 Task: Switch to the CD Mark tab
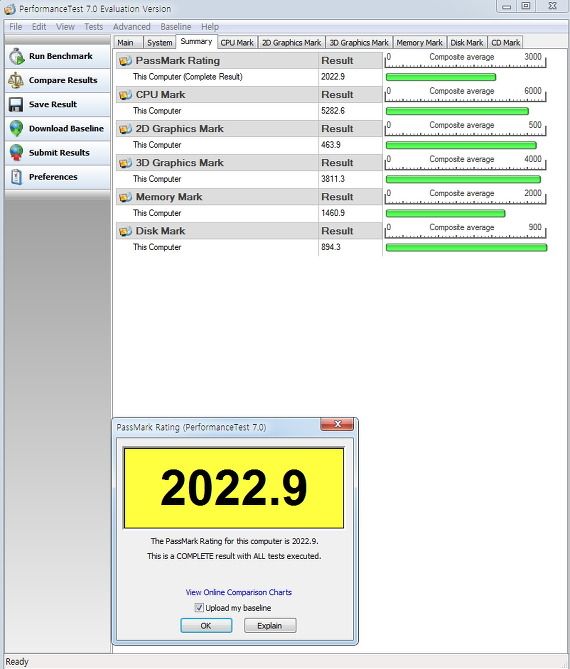pos(506,43)
